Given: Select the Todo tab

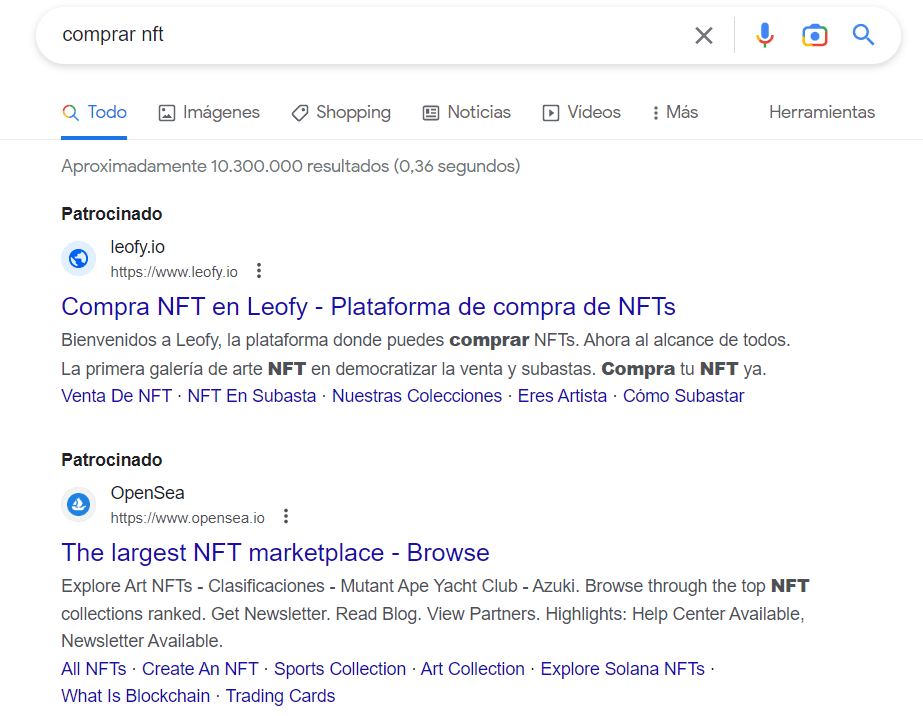Looking at the screenshot, I should pyautogui.click(x=94, y=112).
